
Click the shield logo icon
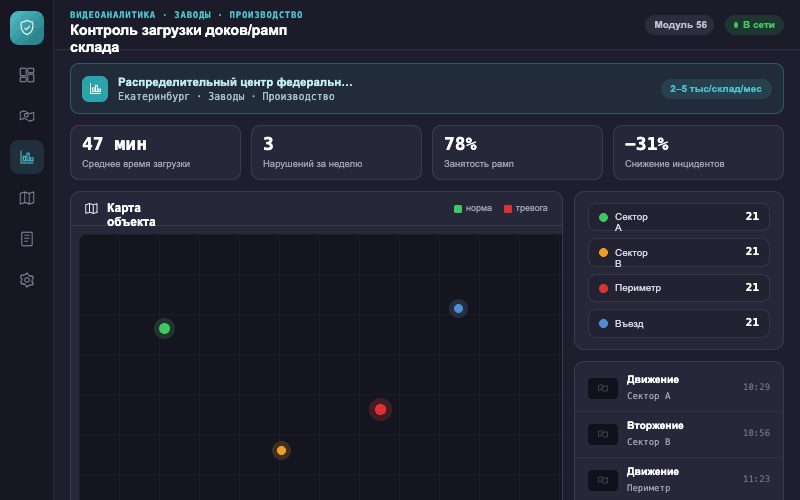[x=27, y=28]
